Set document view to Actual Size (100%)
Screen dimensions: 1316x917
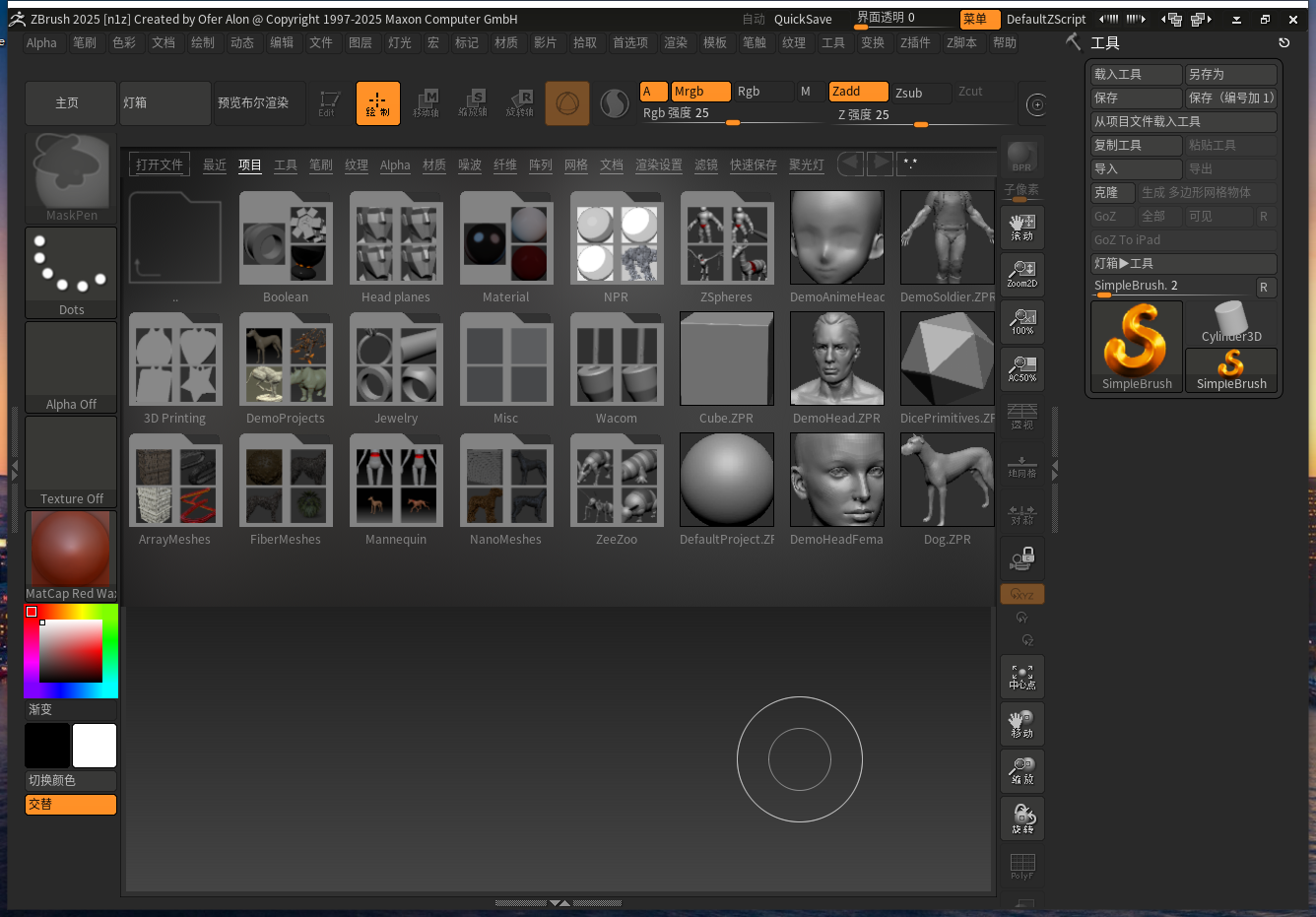1021,321
